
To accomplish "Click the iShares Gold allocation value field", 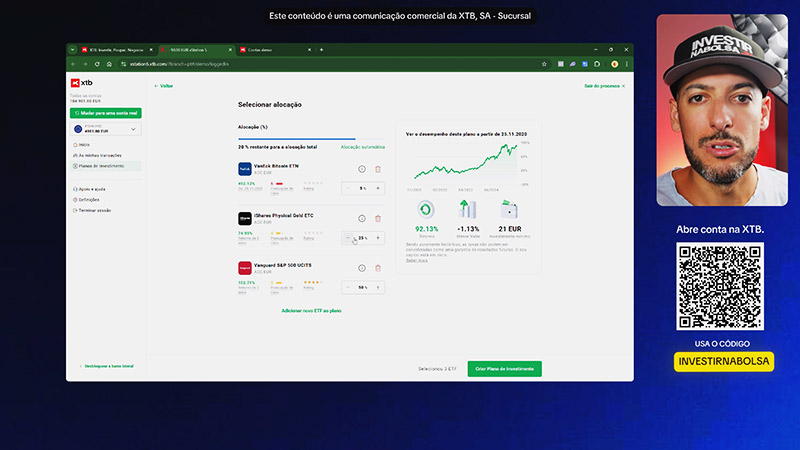I will click(363, 238).
